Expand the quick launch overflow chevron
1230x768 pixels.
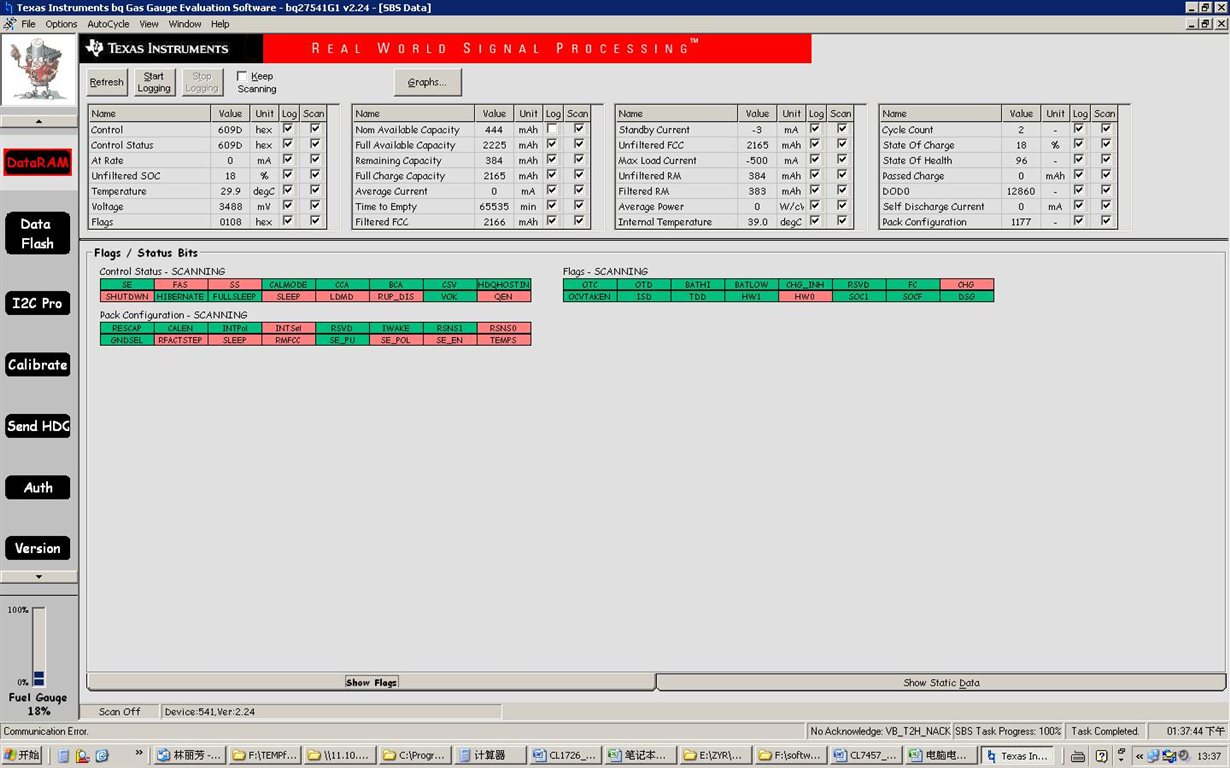point(139,755)
